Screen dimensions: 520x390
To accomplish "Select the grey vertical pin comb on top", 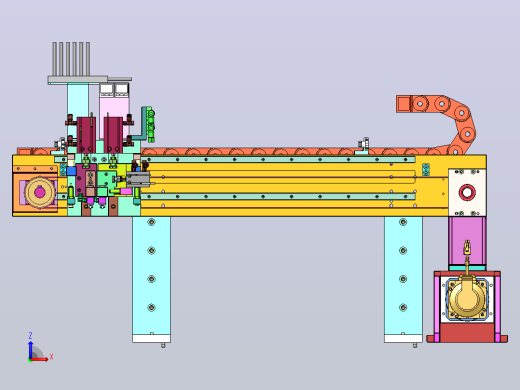I will click(x=71, y=59).
